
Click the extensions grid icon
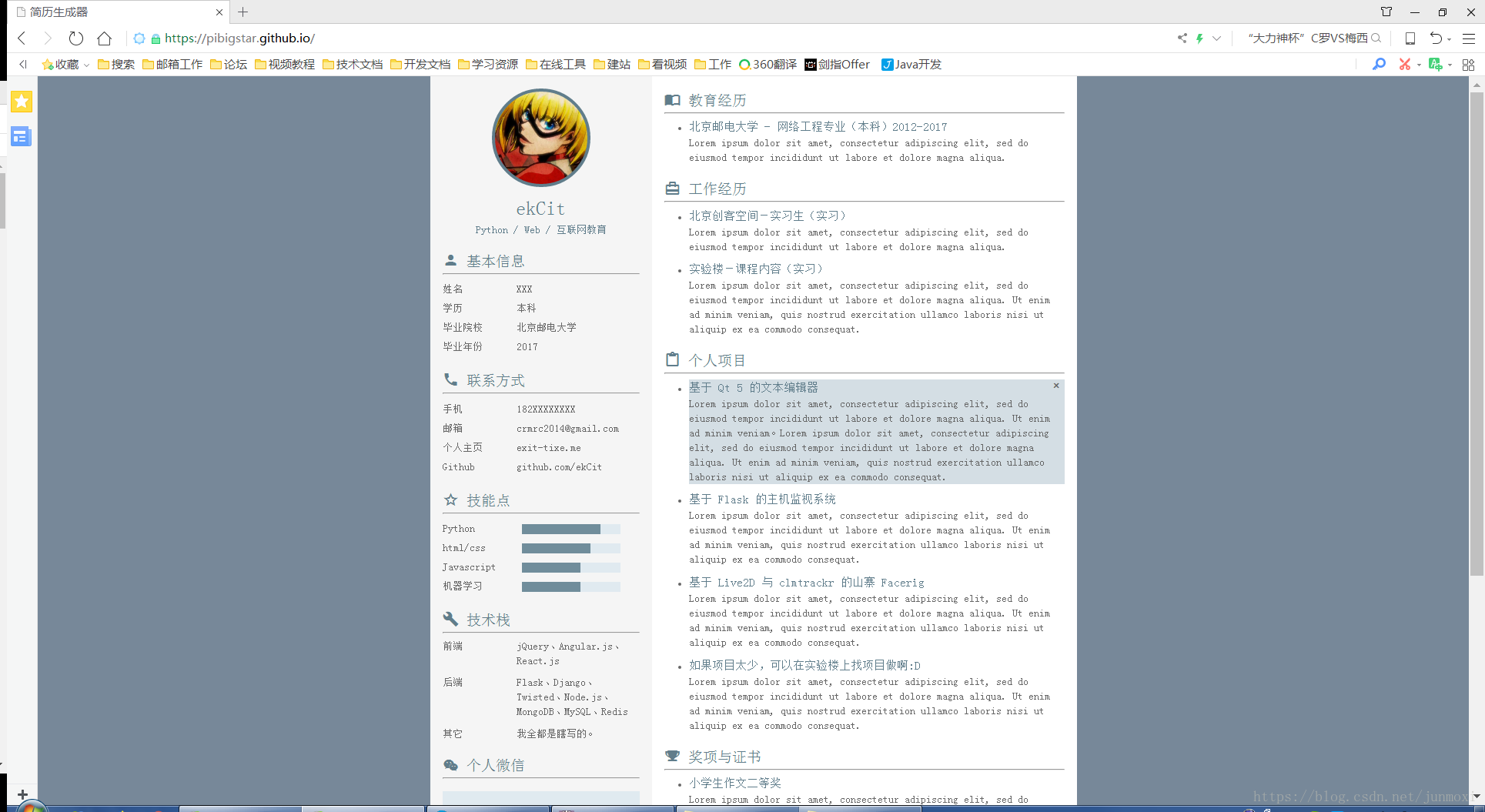[1469, 65]
